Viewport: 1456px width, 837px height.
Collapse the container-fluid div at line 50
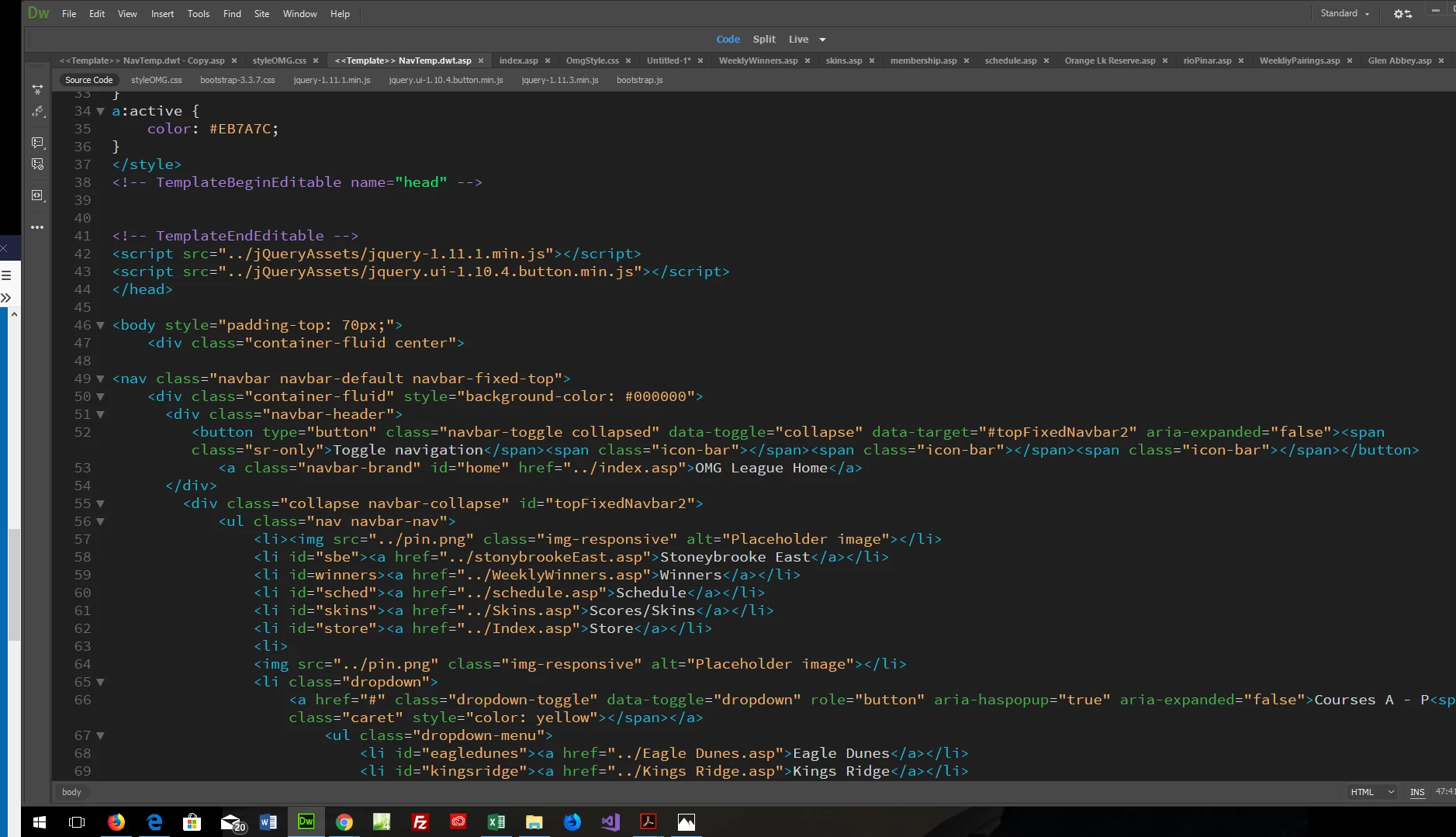point(100,397)
